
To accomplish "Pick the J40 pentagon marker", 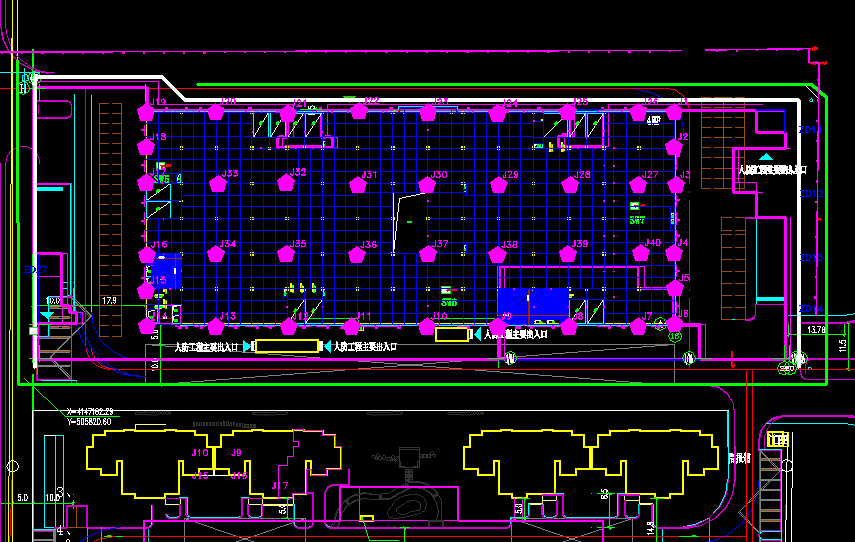I will click(640, 253).
